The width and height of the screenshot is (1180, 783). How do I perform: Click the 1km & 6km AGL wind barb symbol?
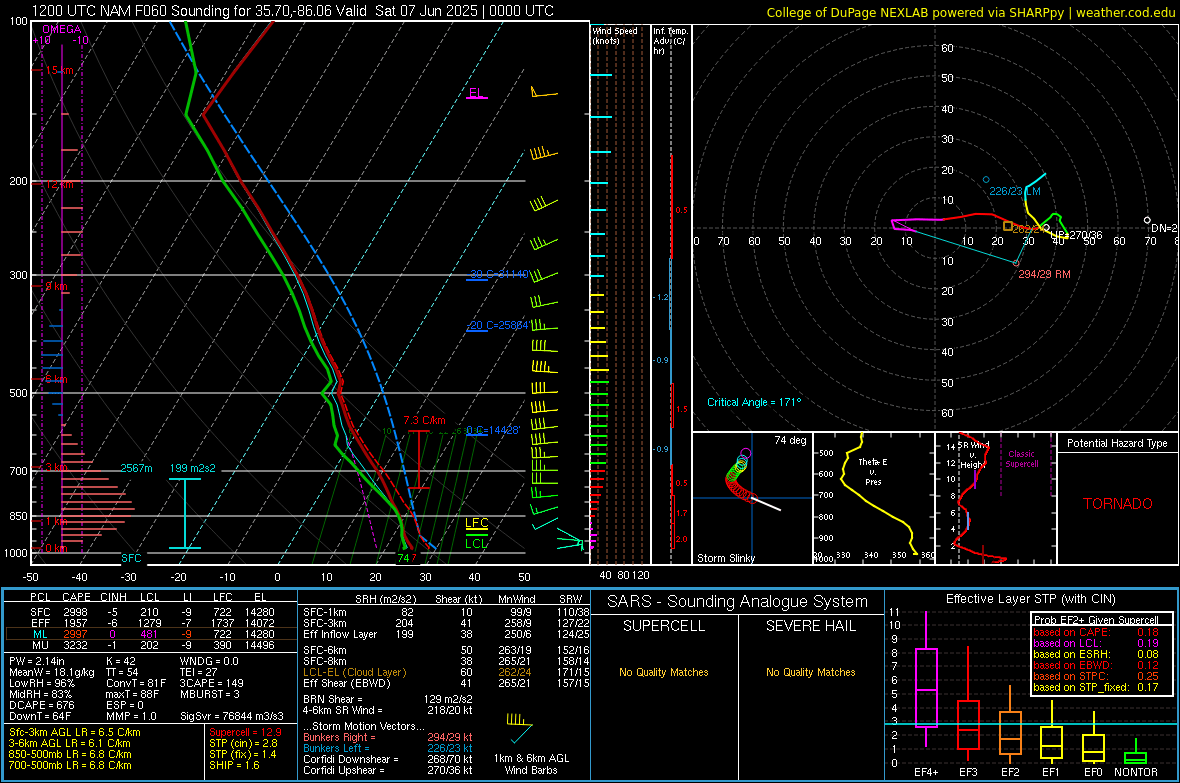[519, 728]
